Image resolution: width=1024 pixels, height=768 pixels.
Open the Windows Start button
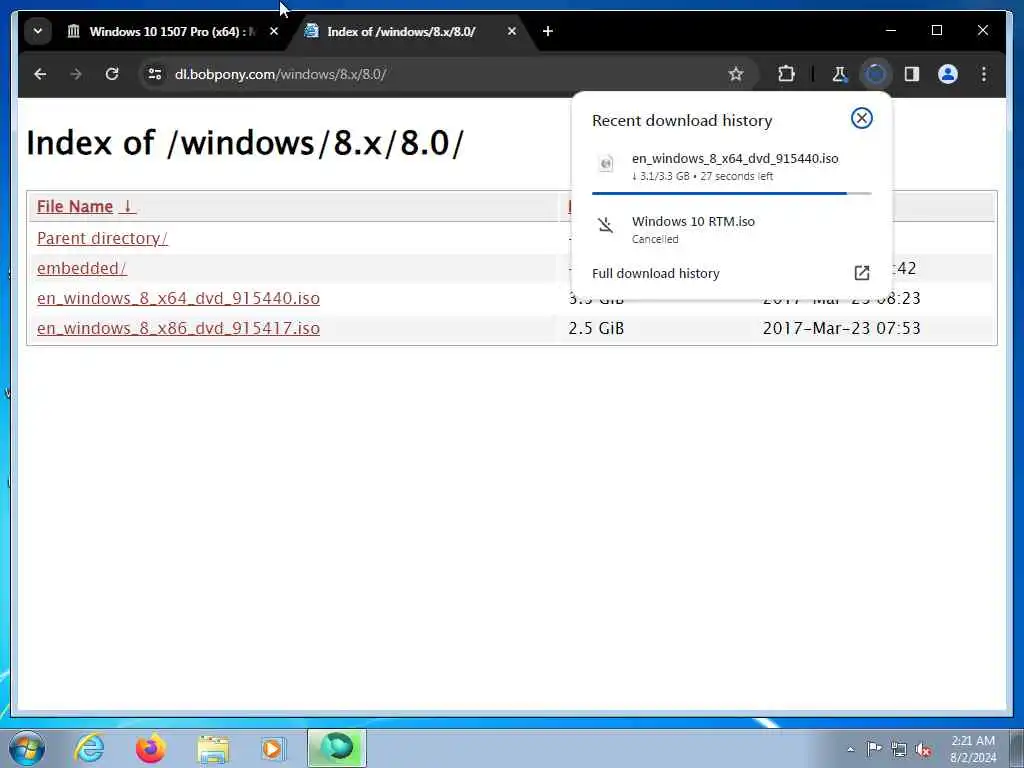[x=27, y=748]
